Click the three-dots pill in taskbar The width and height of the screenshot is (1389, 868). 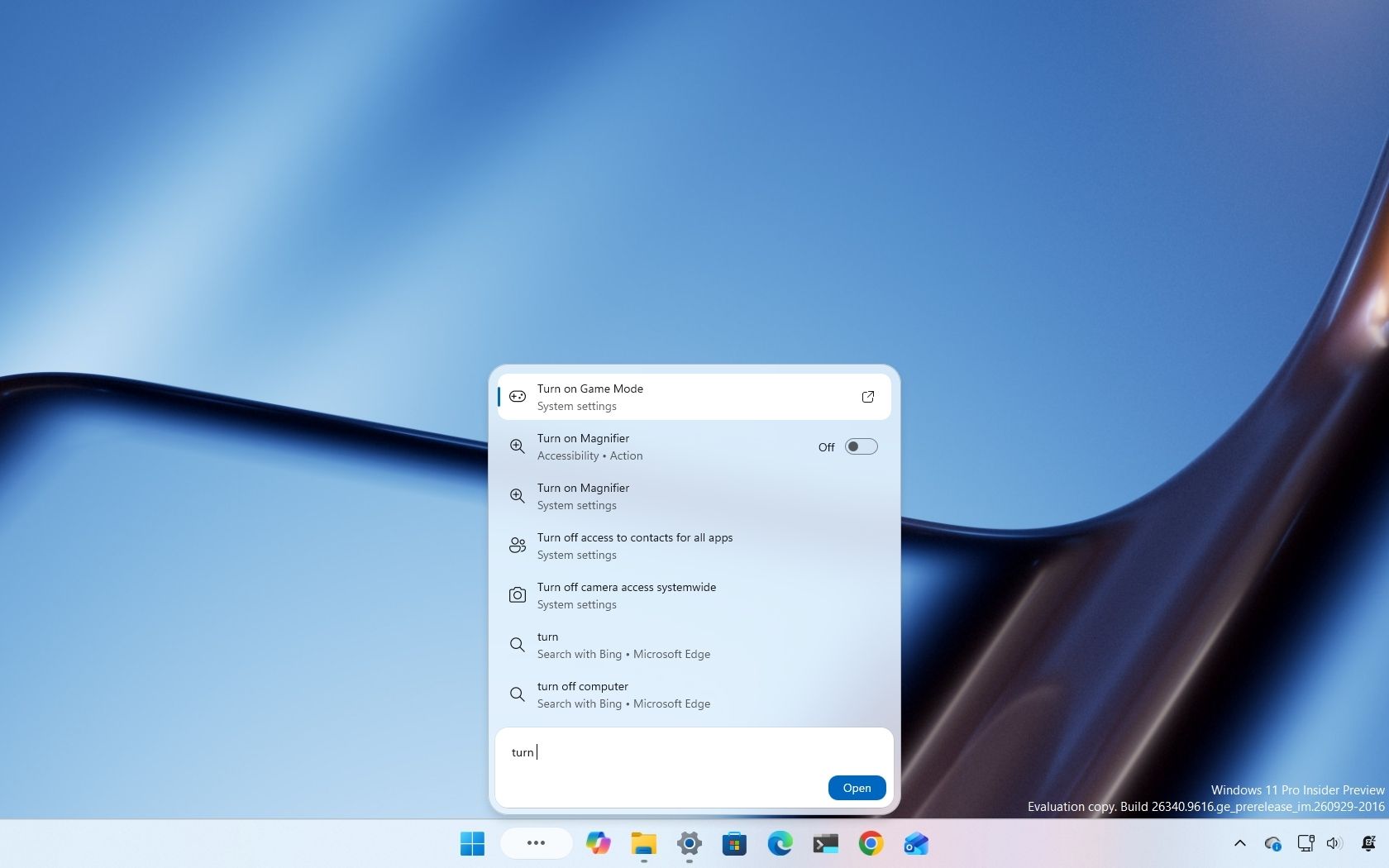(536, 843)
